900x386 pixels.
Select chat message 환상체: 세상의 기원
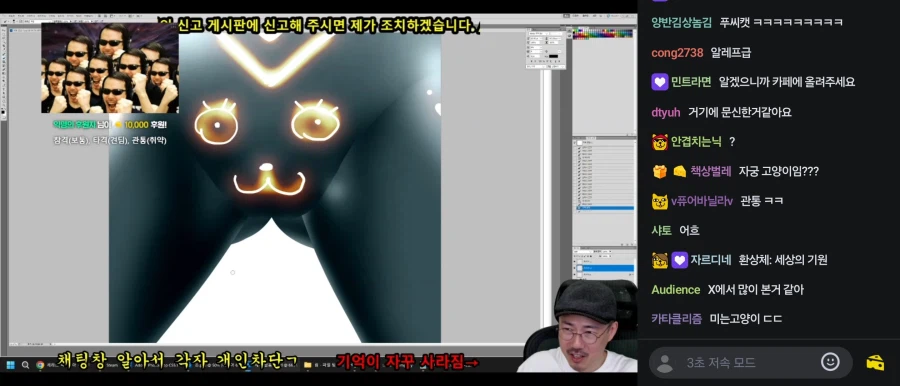pos(782,260)
